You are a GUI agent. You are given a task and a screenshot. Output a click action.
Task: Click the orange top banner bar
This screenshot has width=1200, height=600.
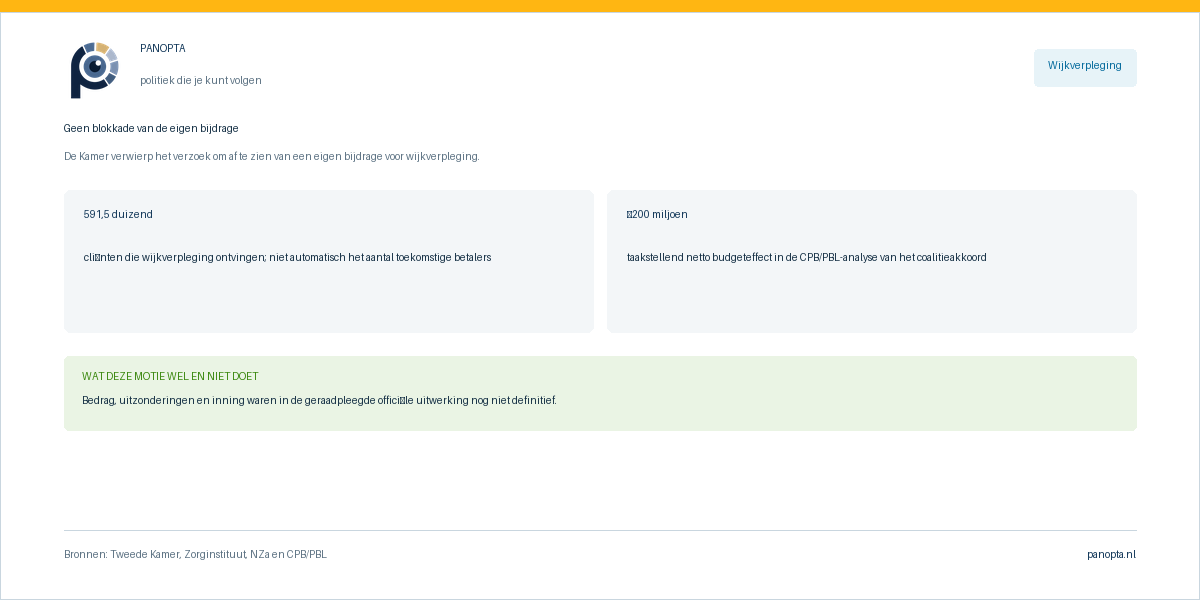[x=600, y=6]
